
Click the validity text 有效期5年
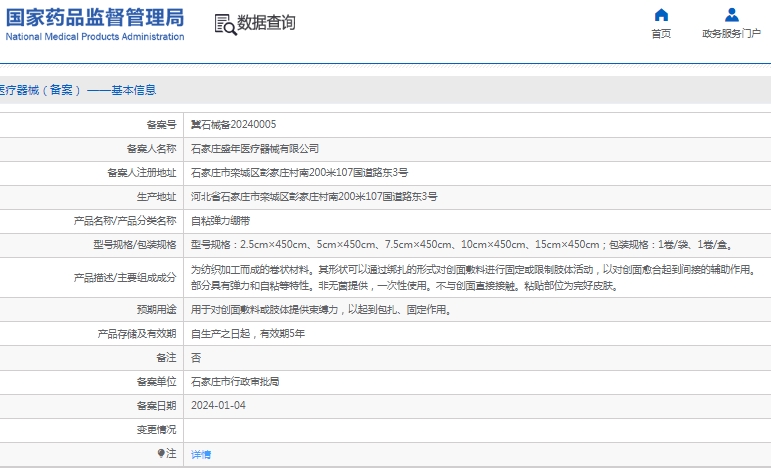282,334
